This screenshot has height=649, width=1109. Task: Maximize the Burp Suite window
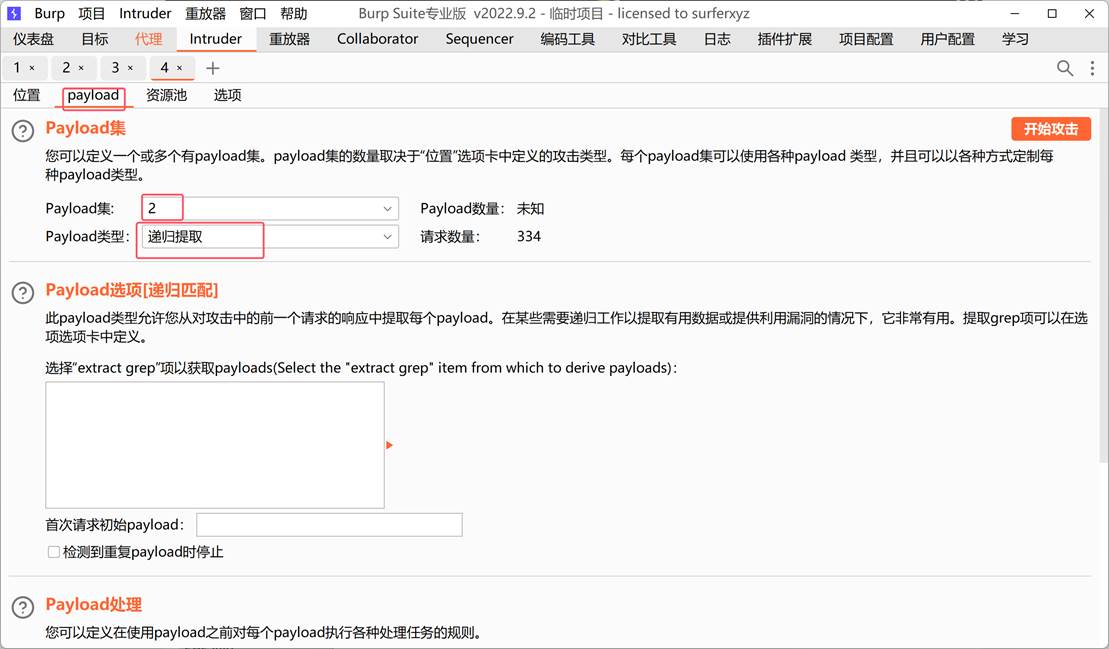point(1052,13)
